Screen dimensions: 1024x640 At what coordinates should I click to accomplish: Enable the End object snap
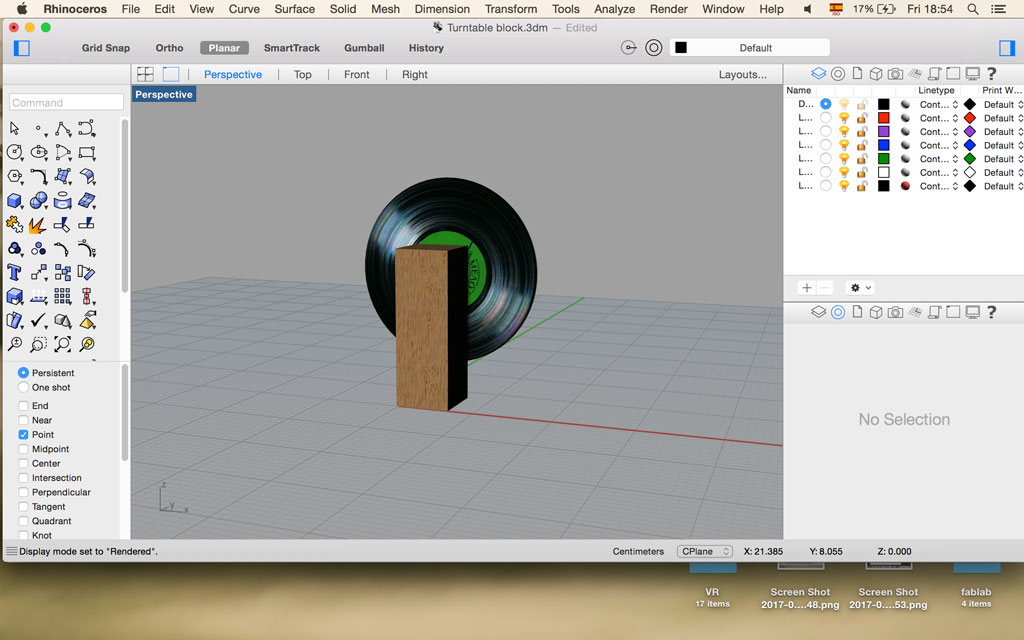click(24, 406)
